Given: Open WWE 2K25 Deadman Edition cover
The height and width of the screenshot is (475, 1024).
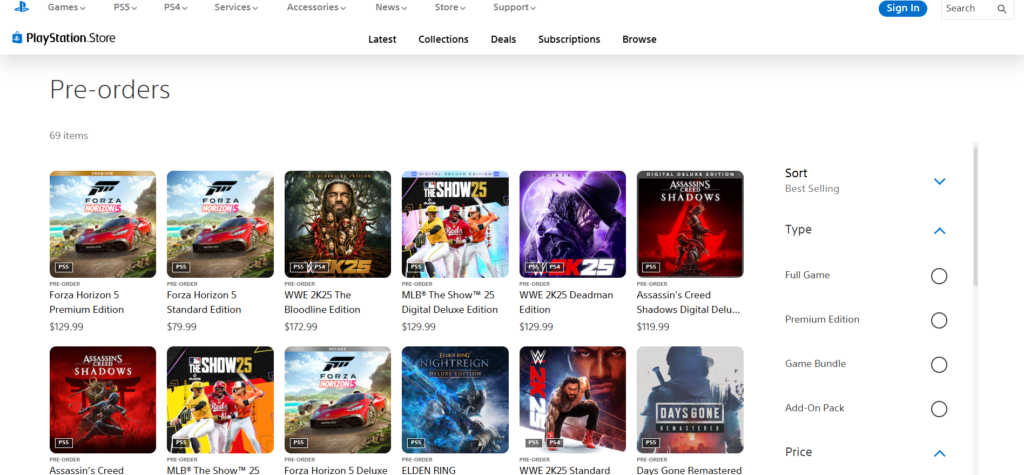Looking at the screenshot, I should coord(573,224).
